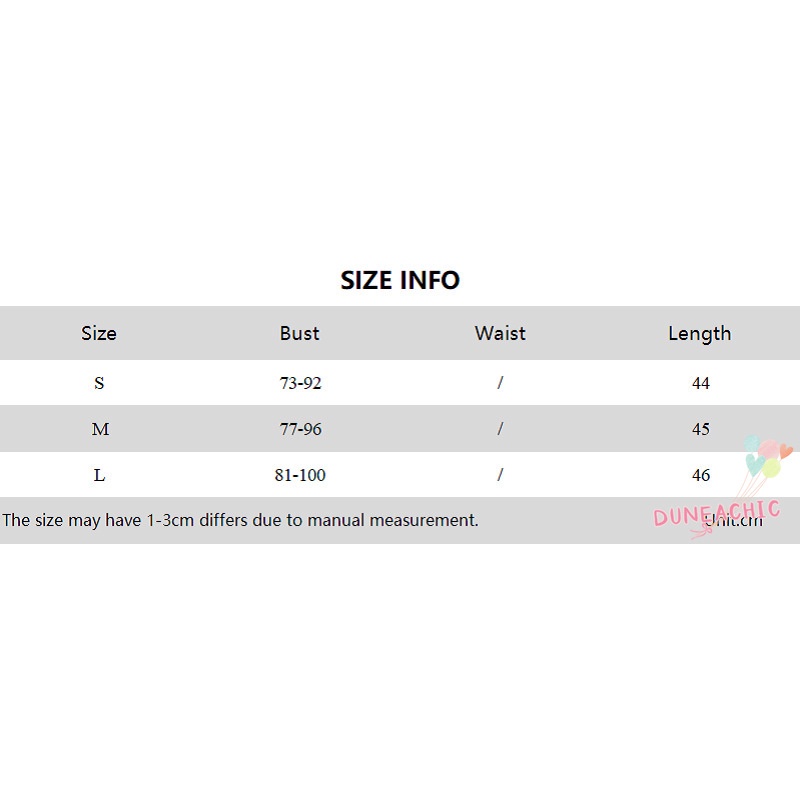
Task: Click the SIZE INFO heading
Action: (x=400, y=280)
